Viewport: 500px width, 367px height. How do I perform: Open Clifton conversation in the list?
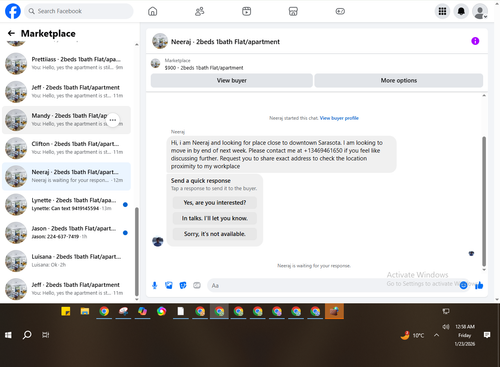66,148
